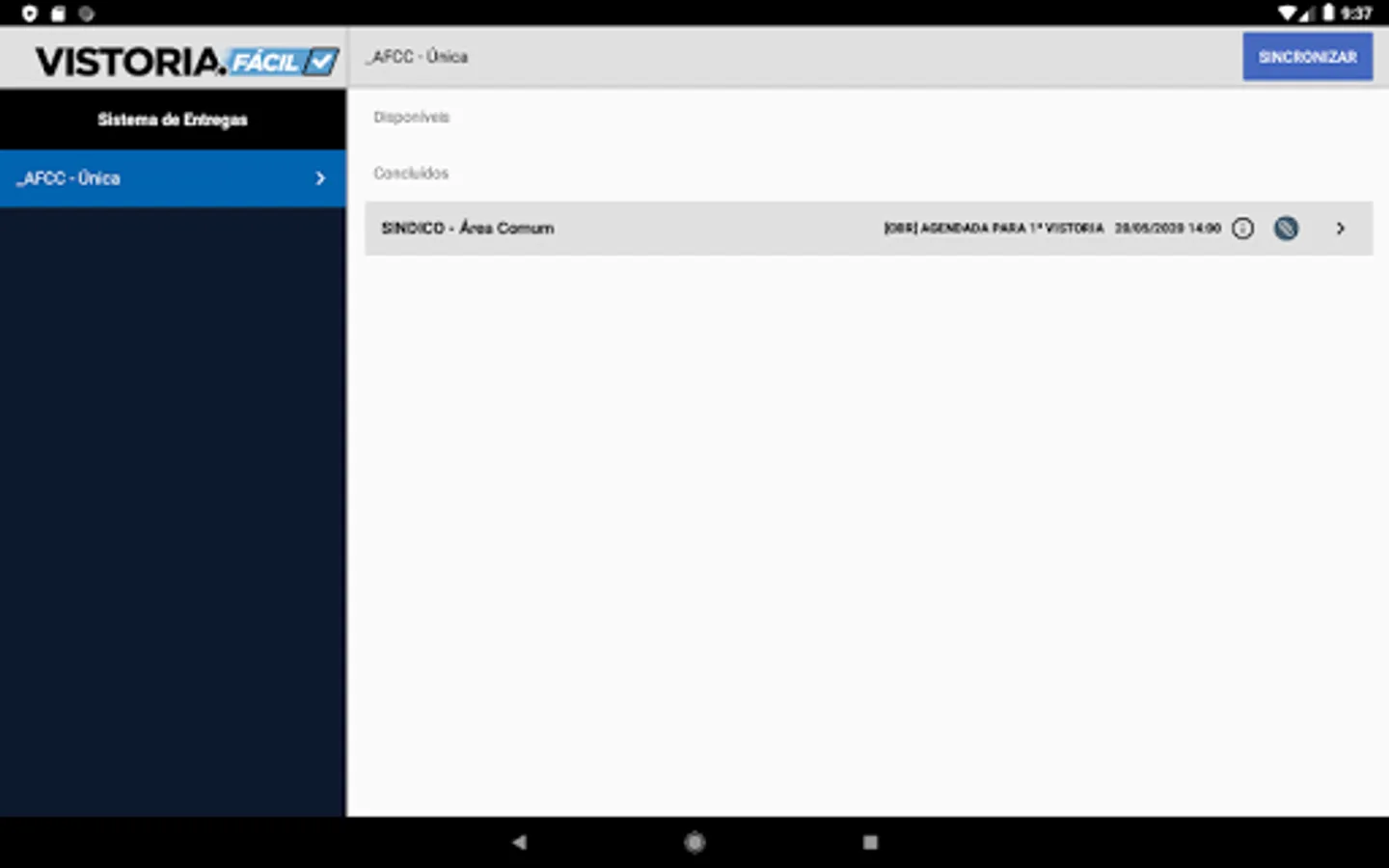Click the Vistoria Fácil logo

click(187, 62)
